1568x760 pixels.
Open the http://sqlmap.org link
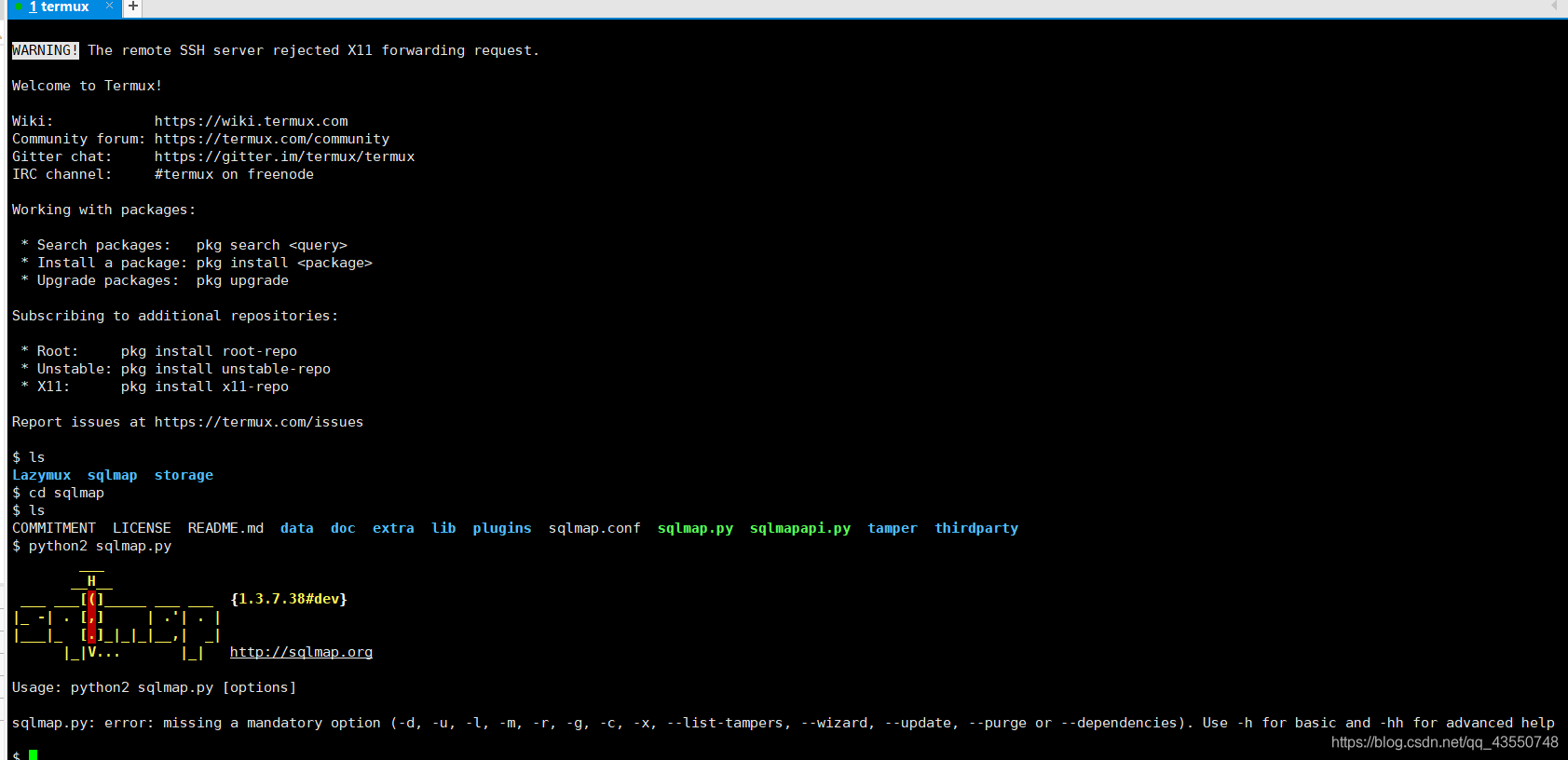301,652
